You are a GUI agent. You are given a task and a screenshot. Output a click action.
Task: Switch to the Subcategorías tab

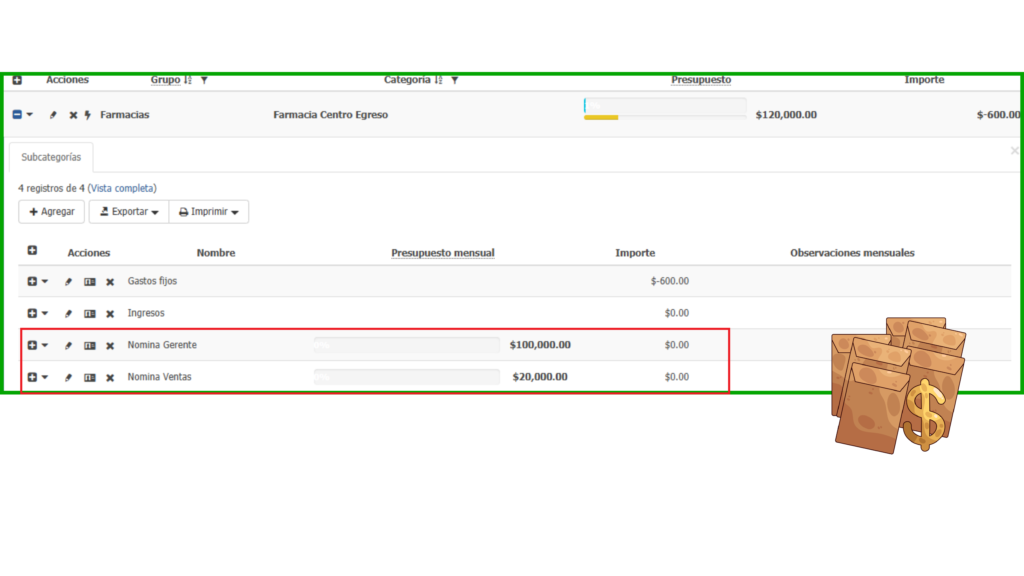click(x=51, y=157)
